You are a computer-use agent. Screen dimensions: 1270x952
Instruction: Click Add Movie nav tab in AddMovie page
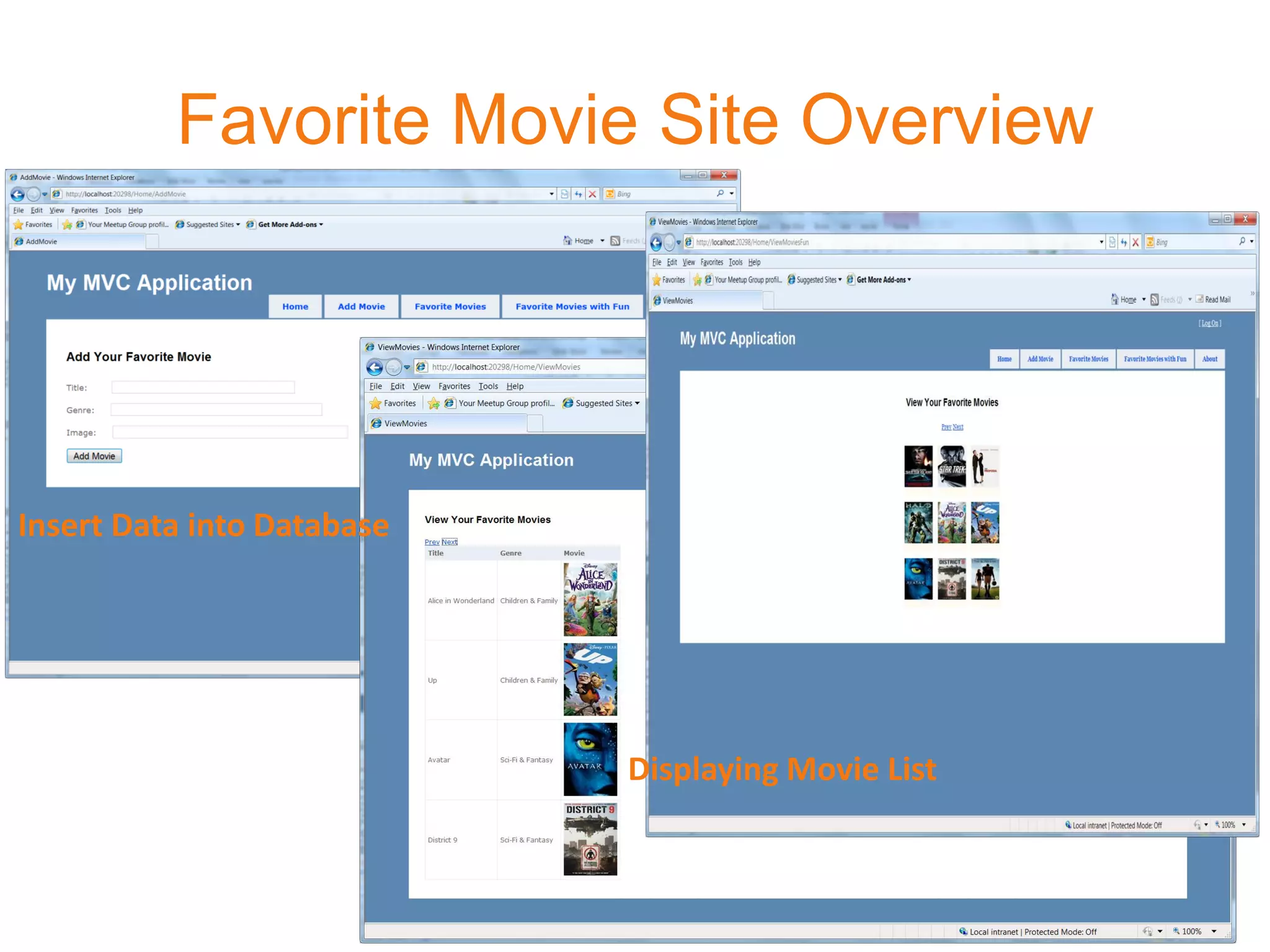[x=362, y=307]
